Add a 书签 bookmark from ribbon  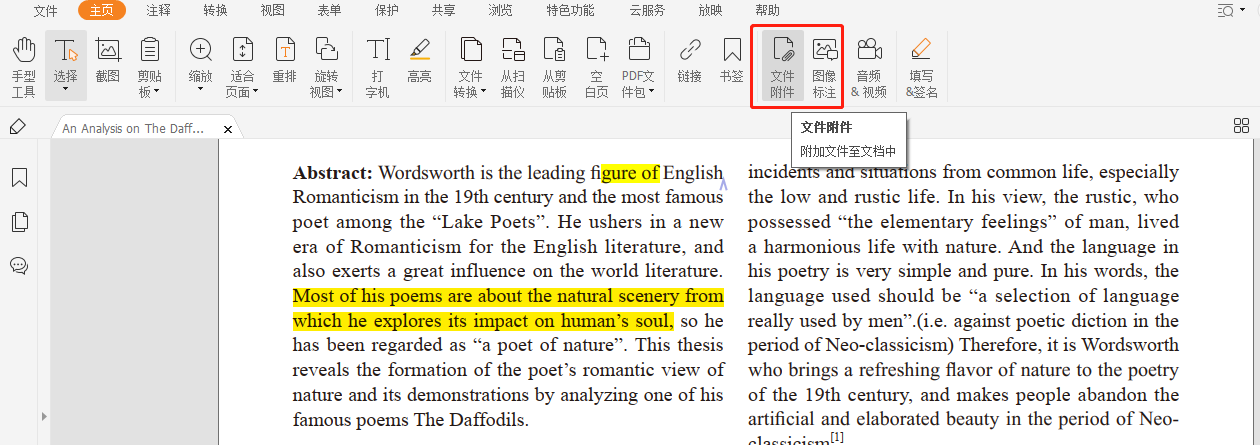coord(731,60)
